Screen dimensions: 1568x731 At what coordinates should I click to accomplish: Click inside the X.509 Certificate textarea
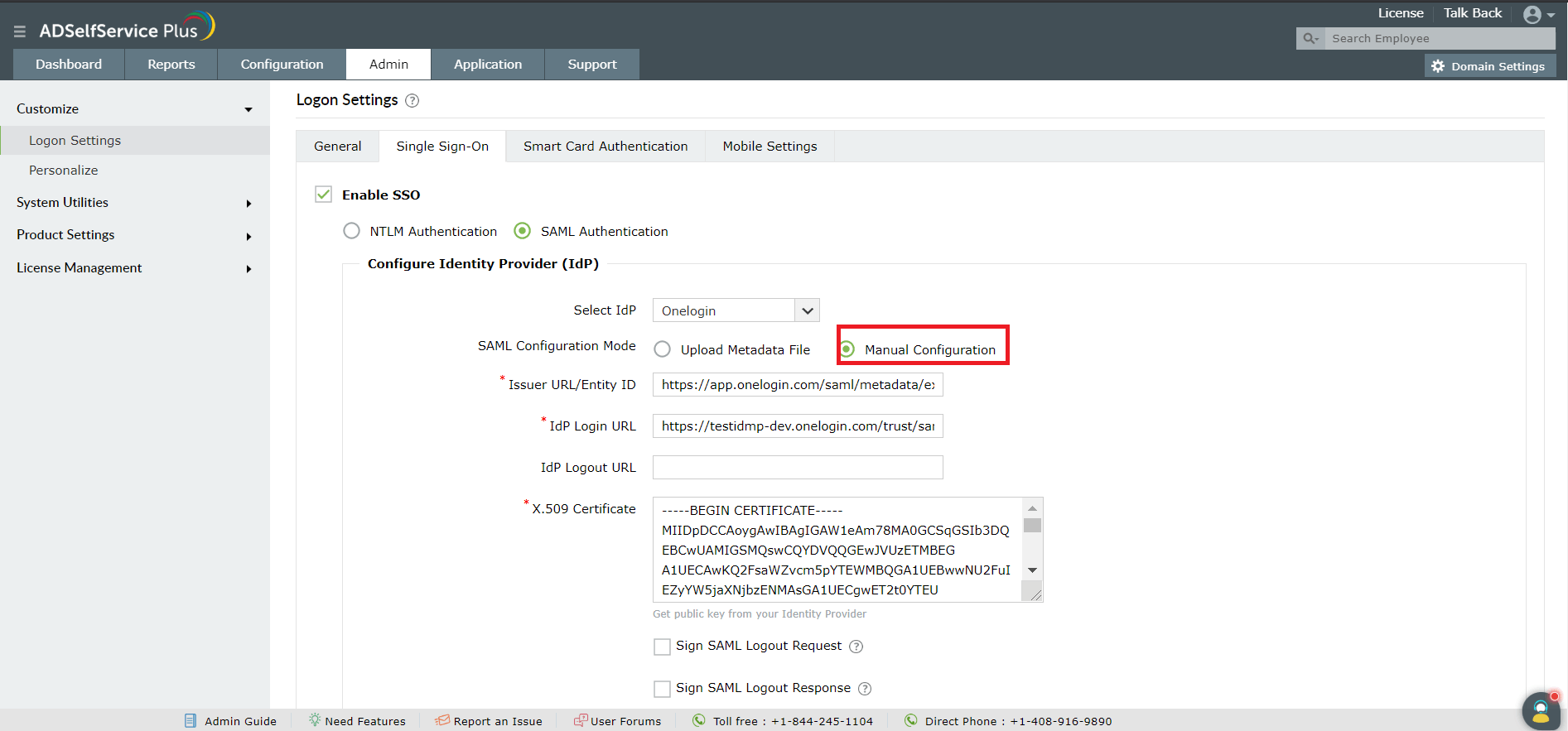(x=837, y=550)
